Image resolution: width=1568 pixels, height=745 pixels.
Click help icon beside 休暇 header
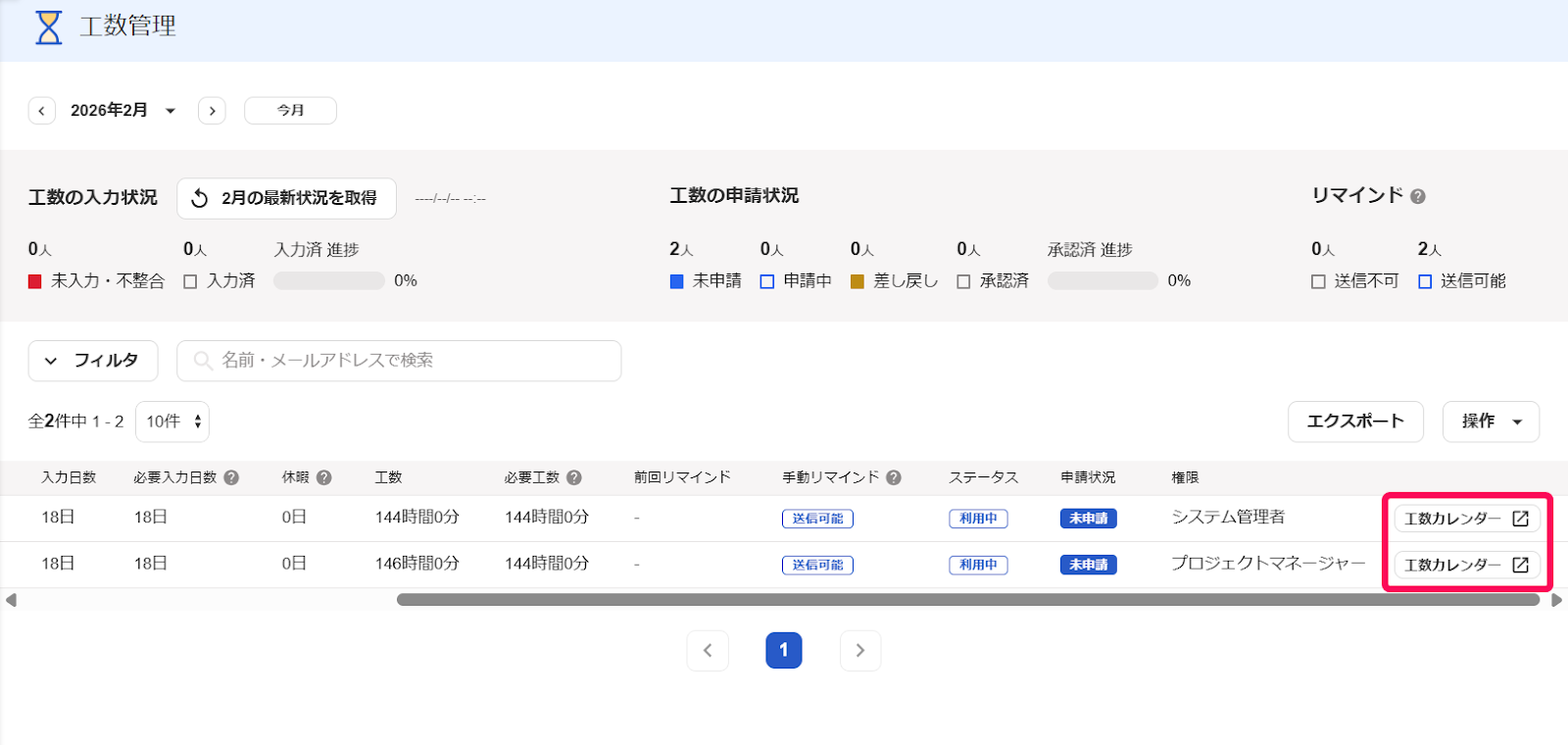coord(323,477)
